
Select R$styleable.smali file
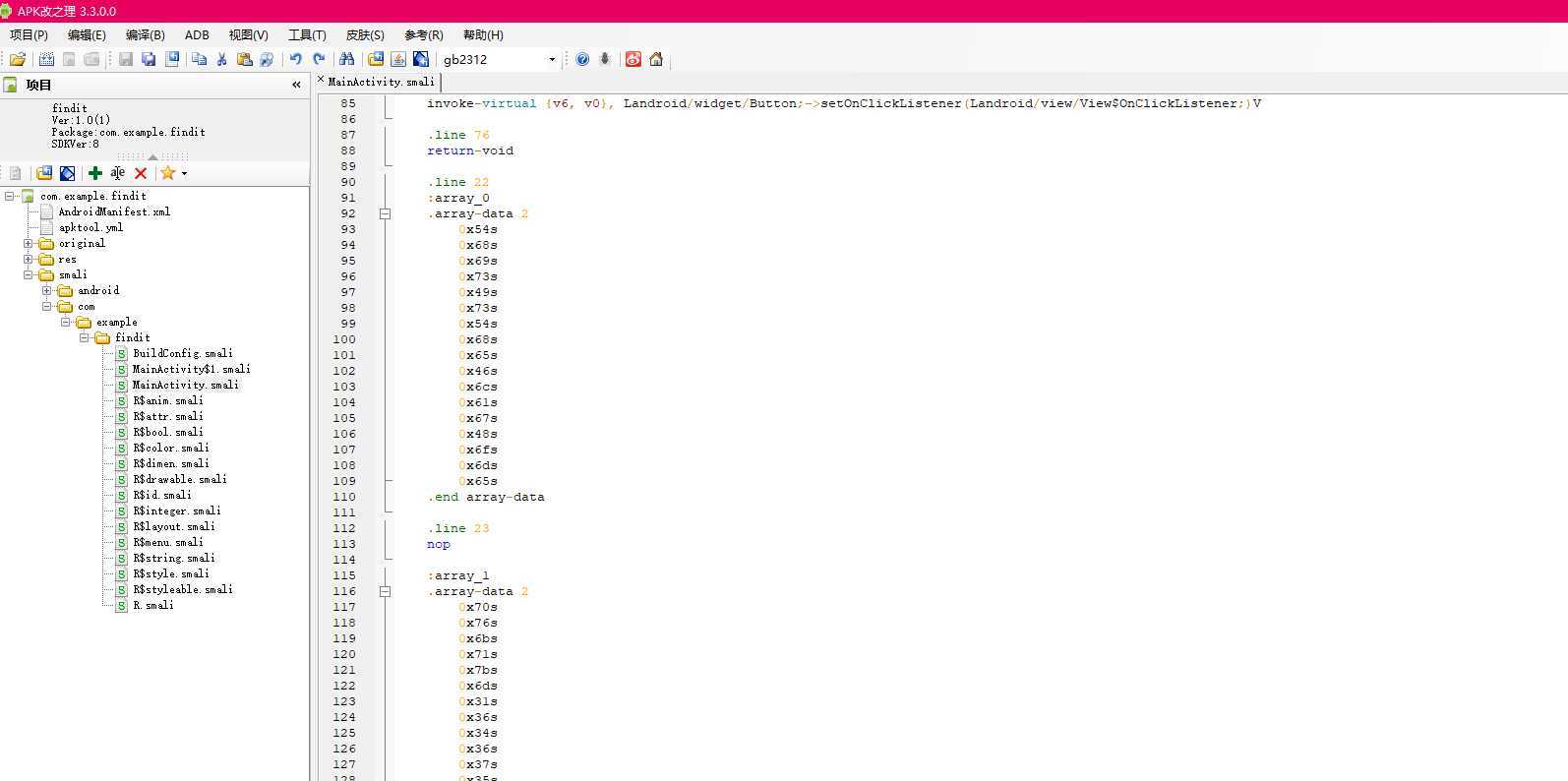pyautogui.click(x=183, y=589)
